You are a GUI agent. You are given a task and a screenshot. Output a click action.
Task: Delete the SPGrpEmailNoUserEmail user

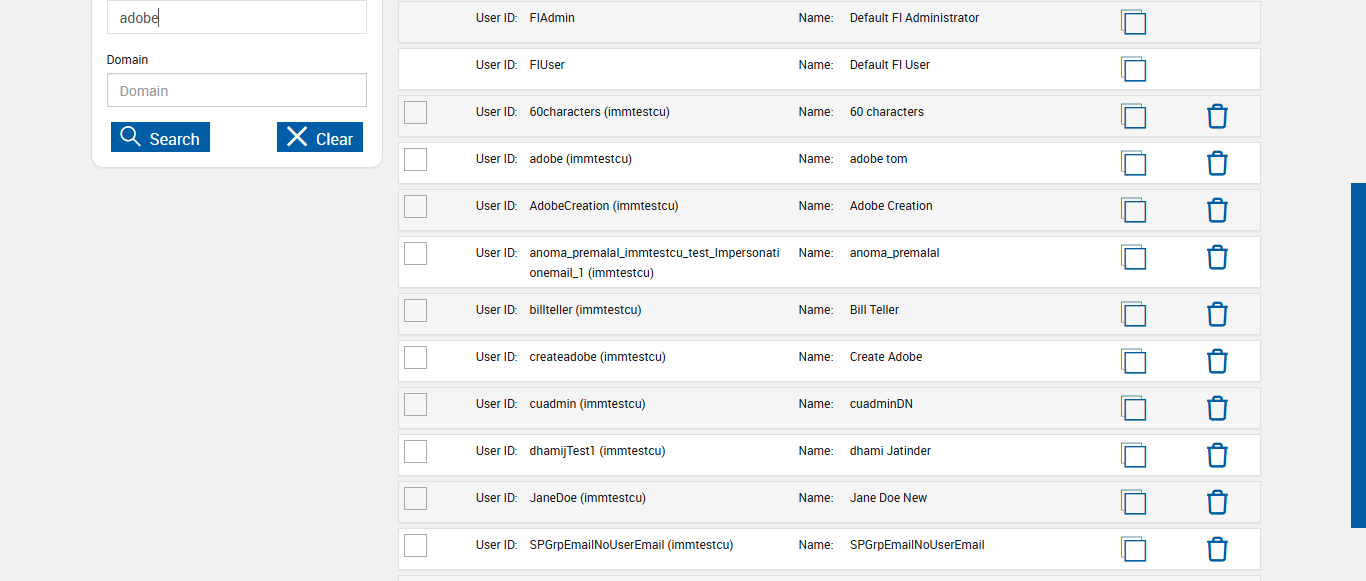pyautogui.click(x=1217, y=549)
